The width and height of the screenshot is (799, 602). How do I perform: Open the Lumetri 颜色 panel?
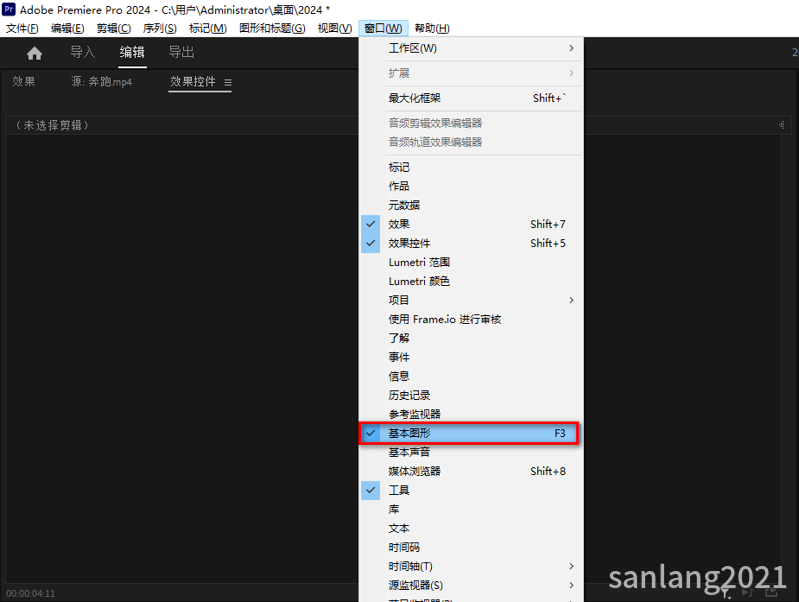[471, 281]
